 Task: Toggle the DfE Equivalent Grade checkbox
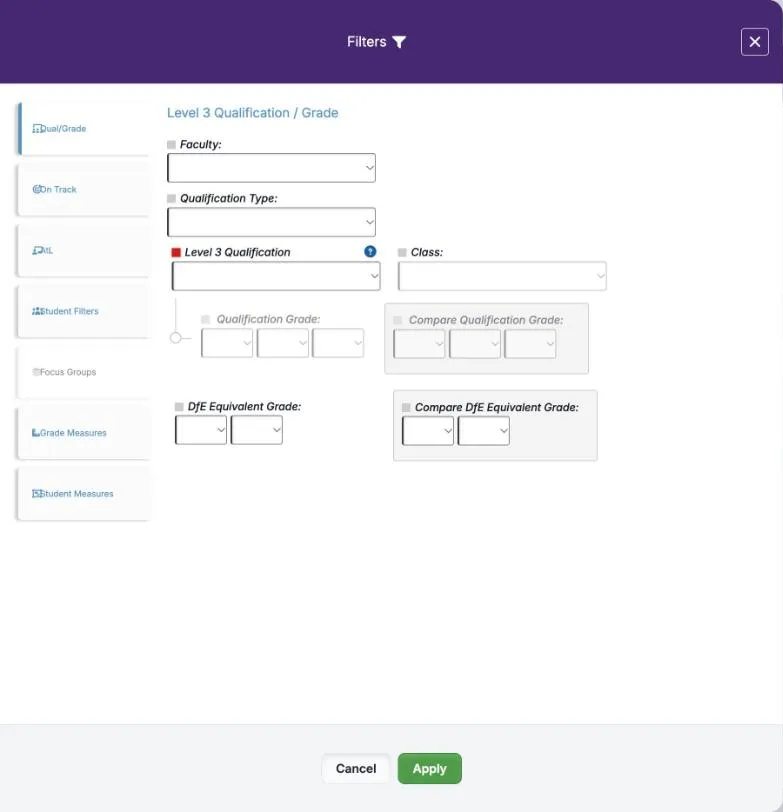(x=179, y=407)
